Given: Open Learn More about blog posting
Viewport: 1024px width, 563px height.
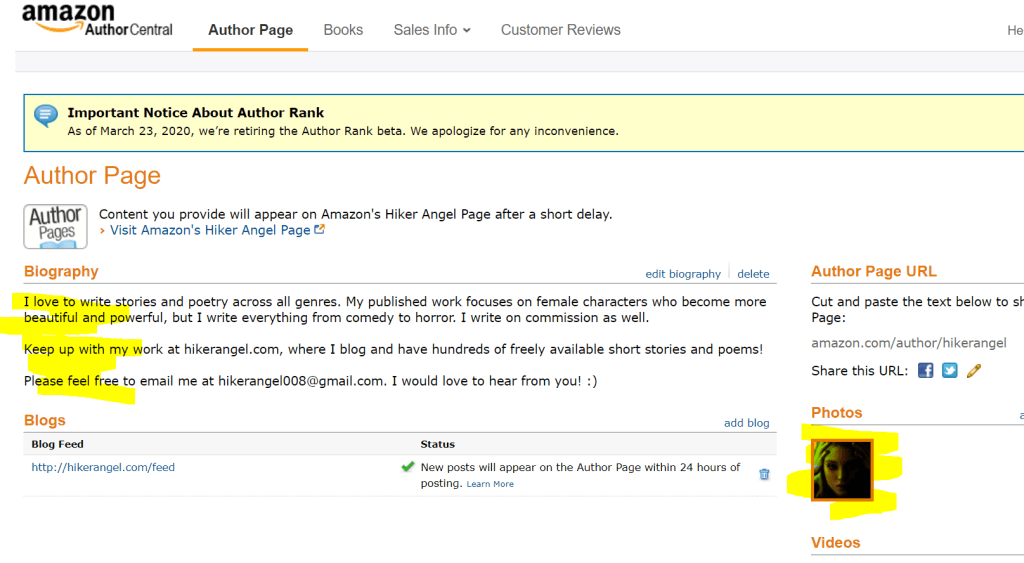Looking at the screenshot, I should 490,484.
